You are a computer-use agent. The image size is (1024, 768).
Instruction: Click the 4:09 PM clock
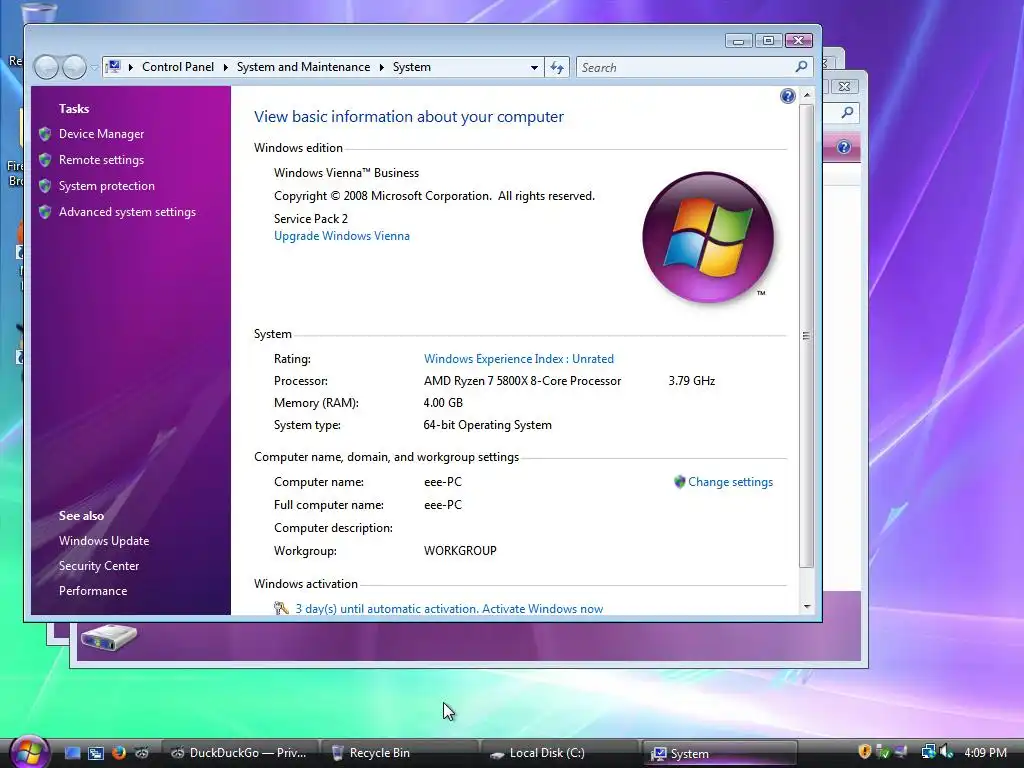click(x=985, y=753)
